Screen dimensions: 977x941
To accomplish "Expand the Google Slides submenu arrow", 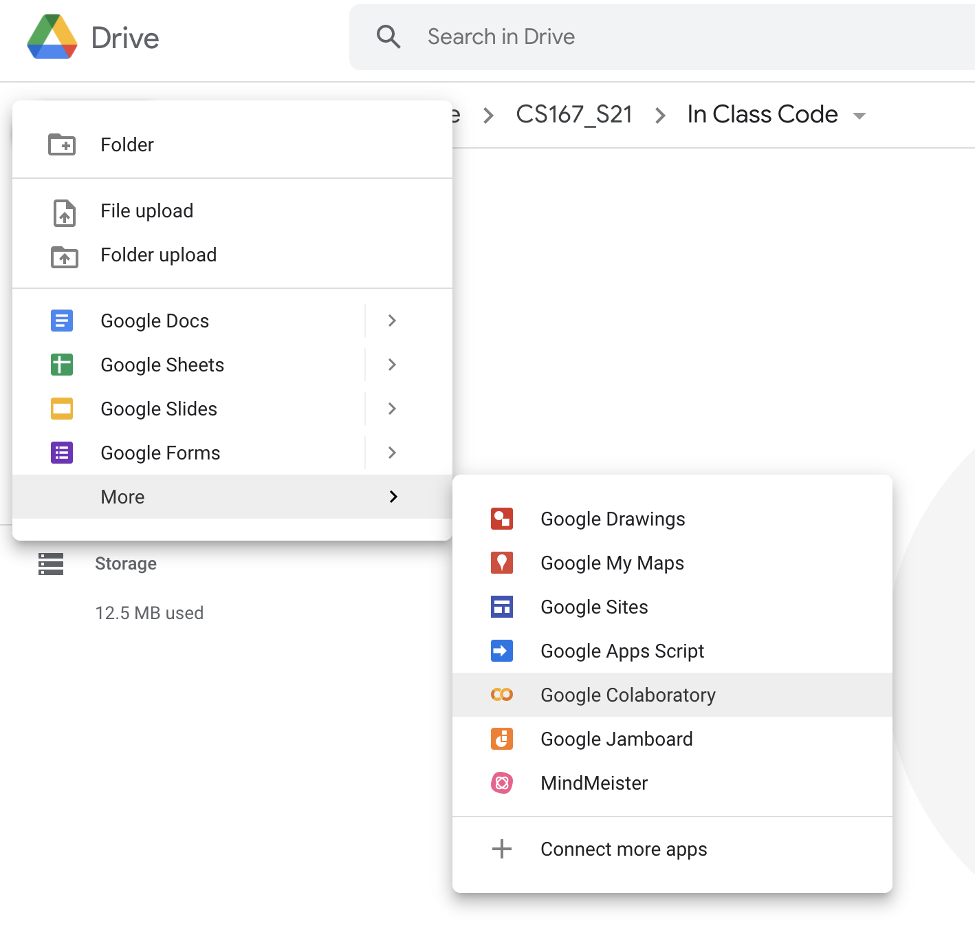I will (x=392, y=409).
